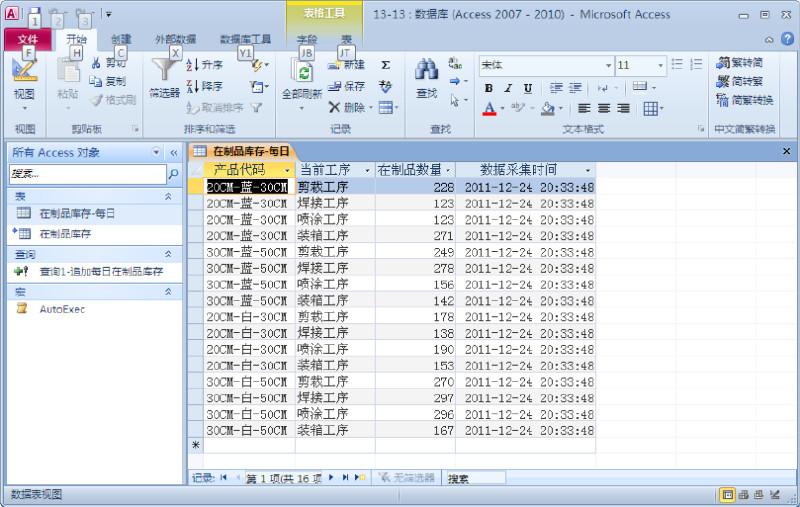Sort ascending with 升序
800x507 pixels.
tap(205, 65)
